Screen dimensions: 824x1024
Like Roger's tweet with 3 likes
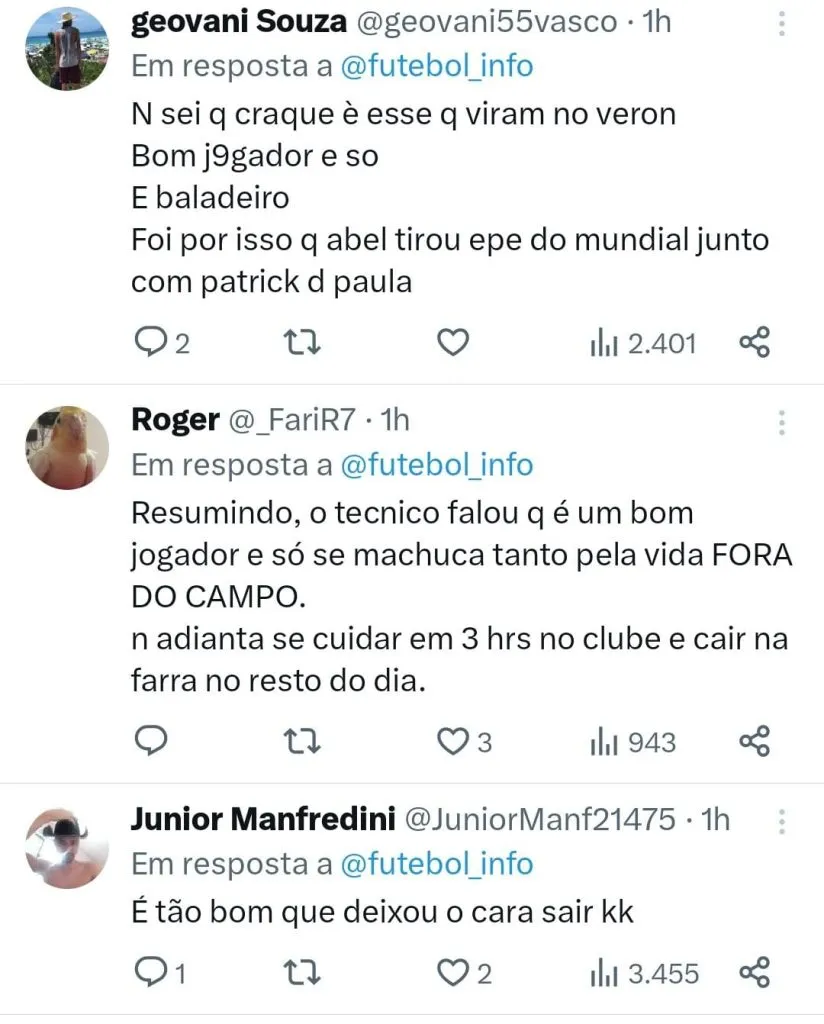pos(454,742)
